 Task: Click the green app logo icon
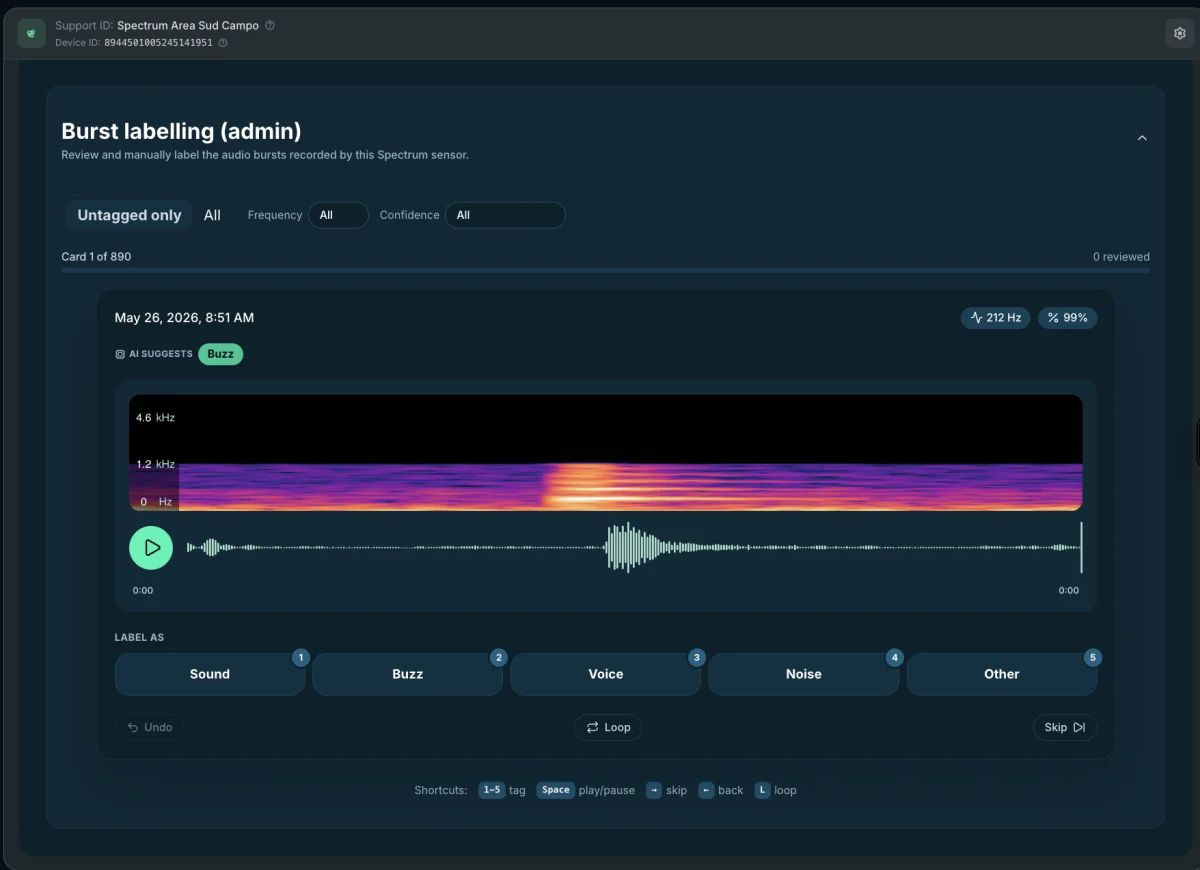click(32, 33)
